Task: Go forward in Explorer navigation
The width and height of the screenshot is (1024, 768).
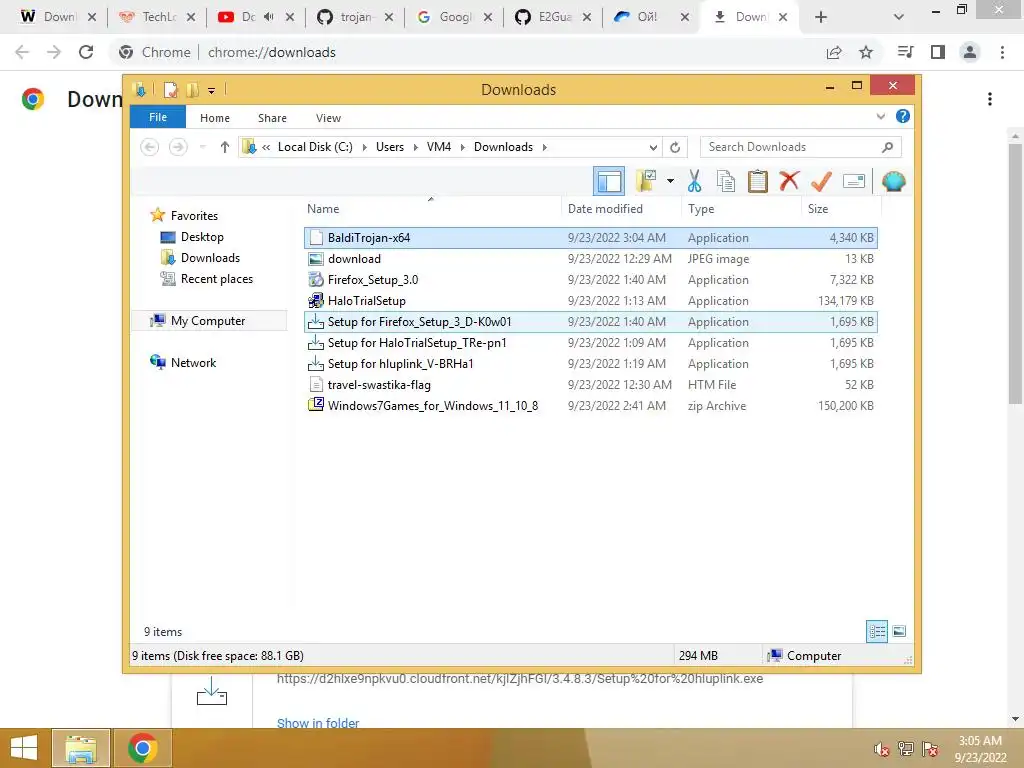Action: [178, 147]
